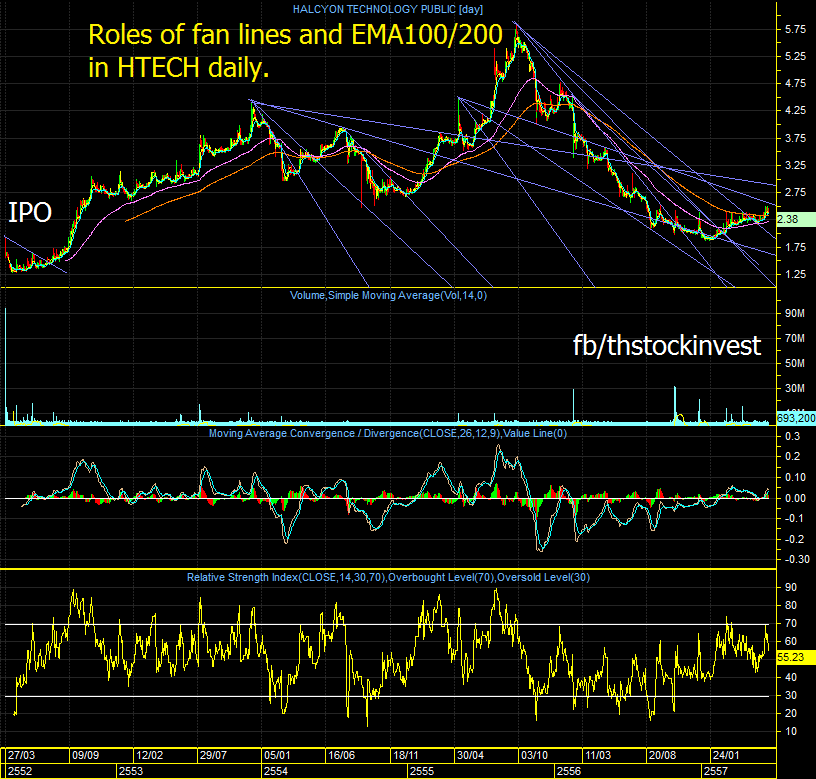Select the 18/11 date on time axis
Screen dimensions: 816x779
coord(405,755)
